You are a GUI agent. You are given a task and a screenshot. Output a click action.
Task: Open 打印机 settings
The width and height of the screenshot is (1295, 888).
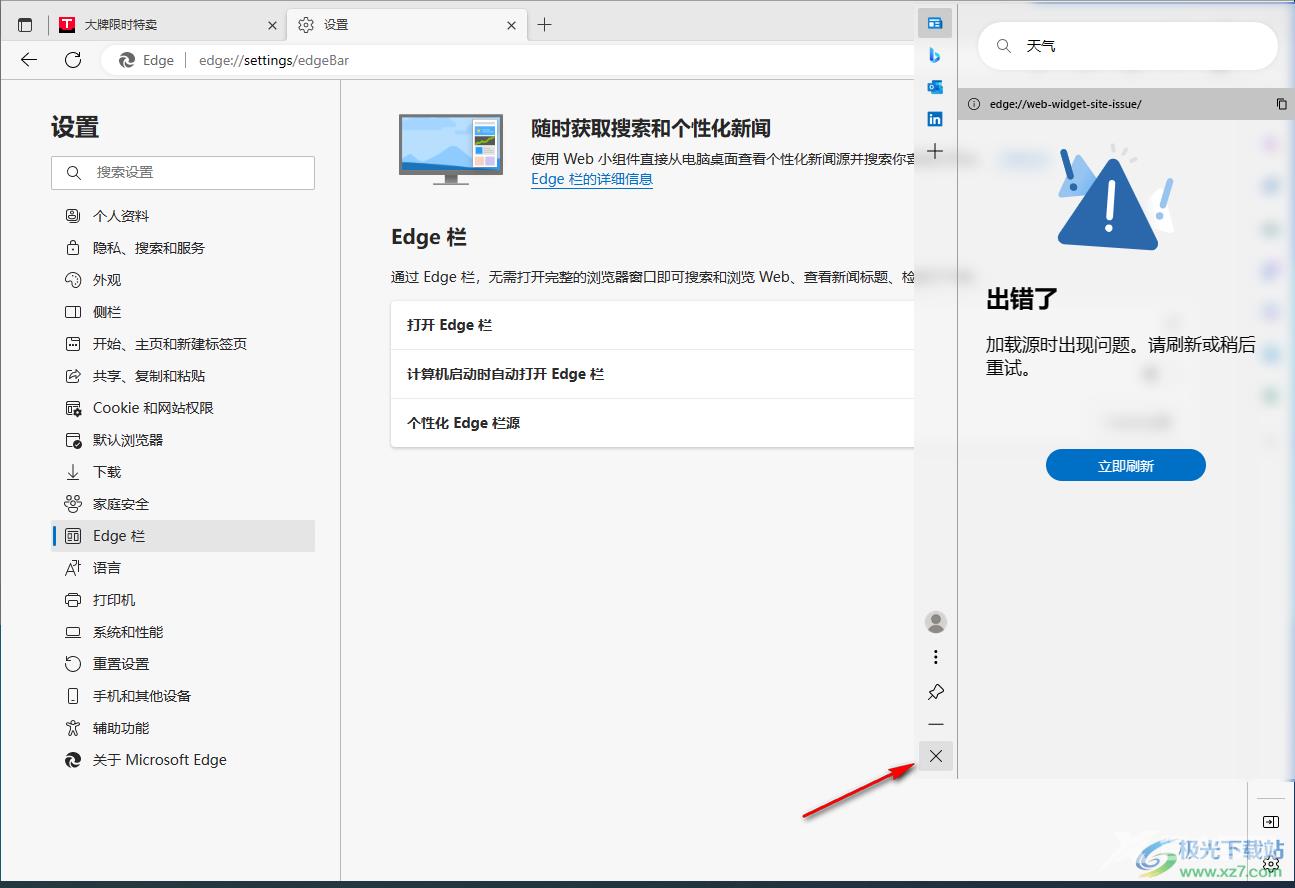(x=183, y=600)
